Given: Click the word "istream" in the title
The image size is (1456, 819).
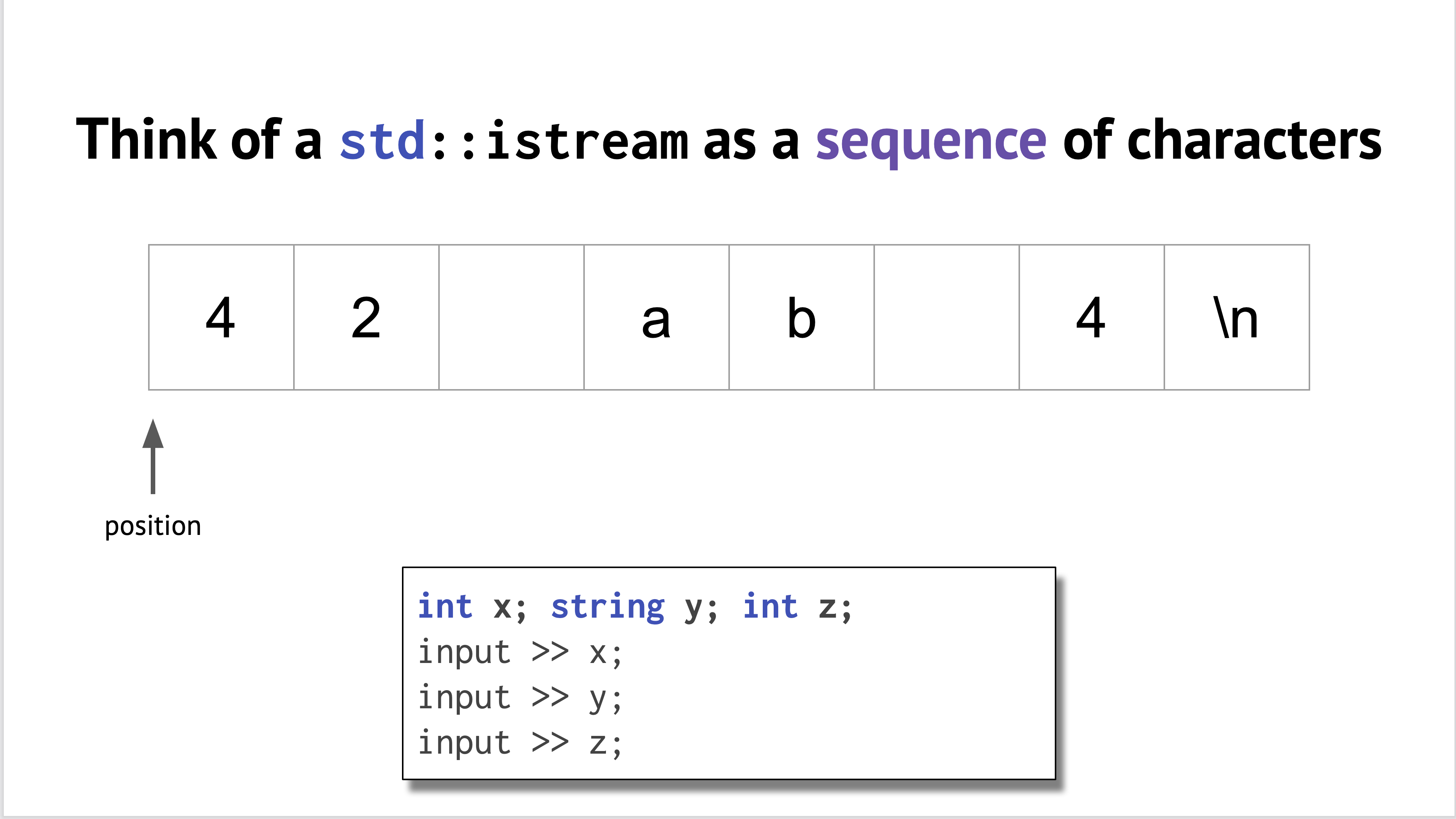Looking at the screenshot, I should coord(587,140).
